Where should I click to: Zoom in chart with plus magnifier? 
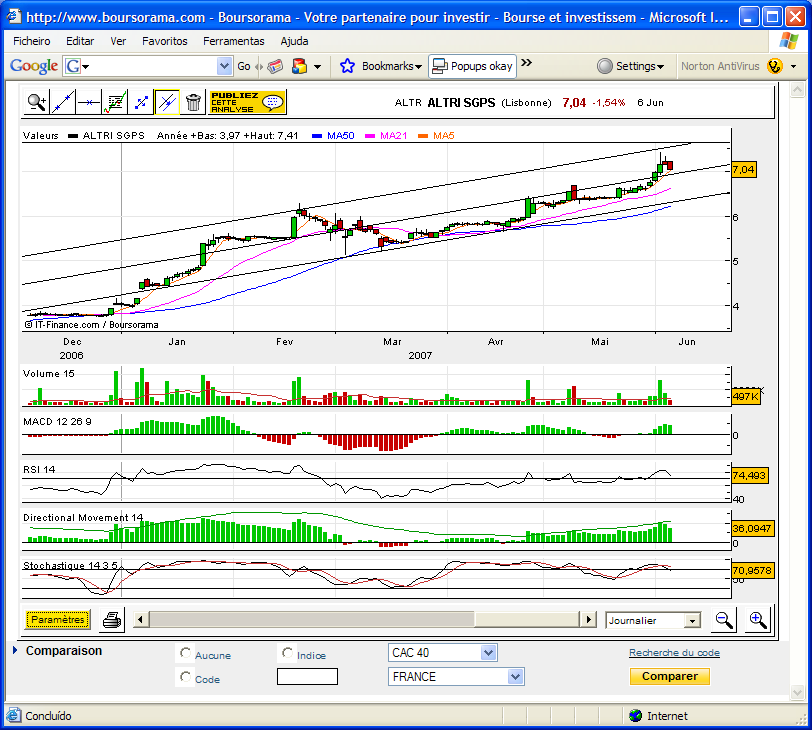pyautogui.click(x=758, y=619)
